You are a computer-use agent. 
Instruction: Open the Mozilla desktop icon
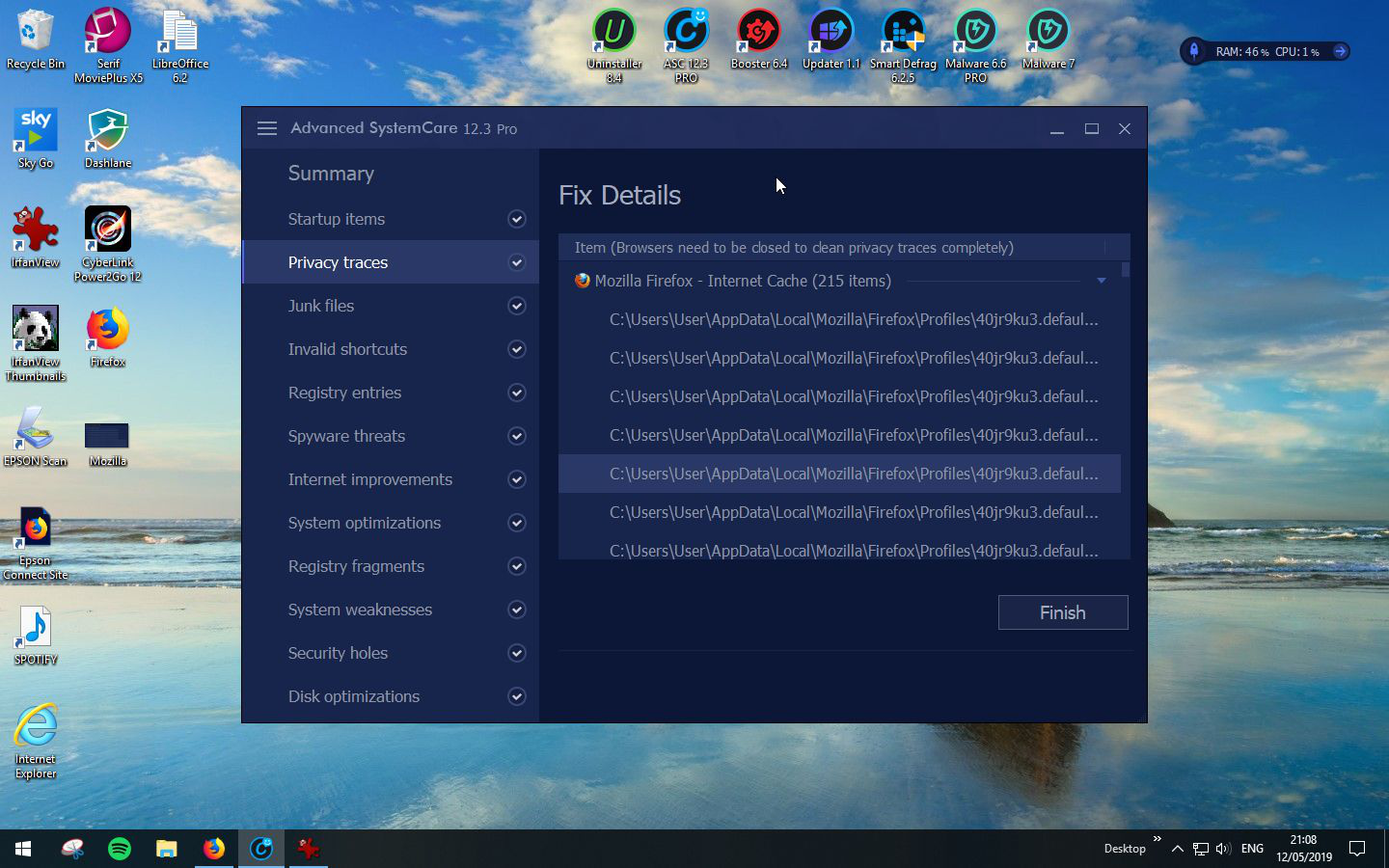coord(108,443)
